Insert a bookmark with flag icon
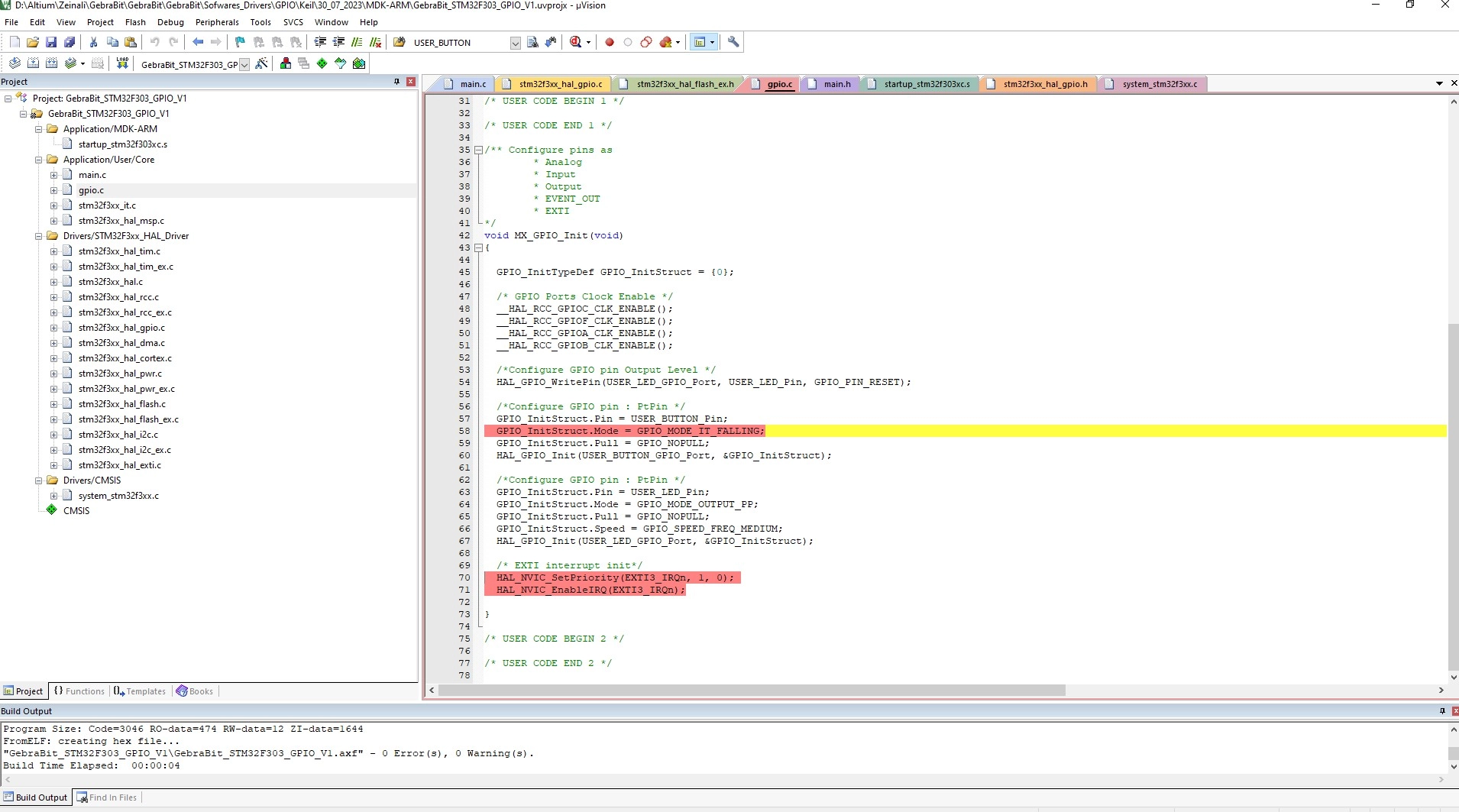This screenshot has width=1459, height=812. coord(240,43)
